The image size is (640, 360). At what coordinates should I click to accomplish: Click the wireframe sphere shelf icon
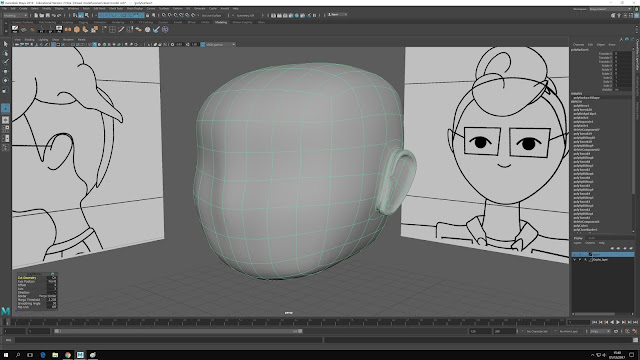pyautogui.click(x=165, y=29)
